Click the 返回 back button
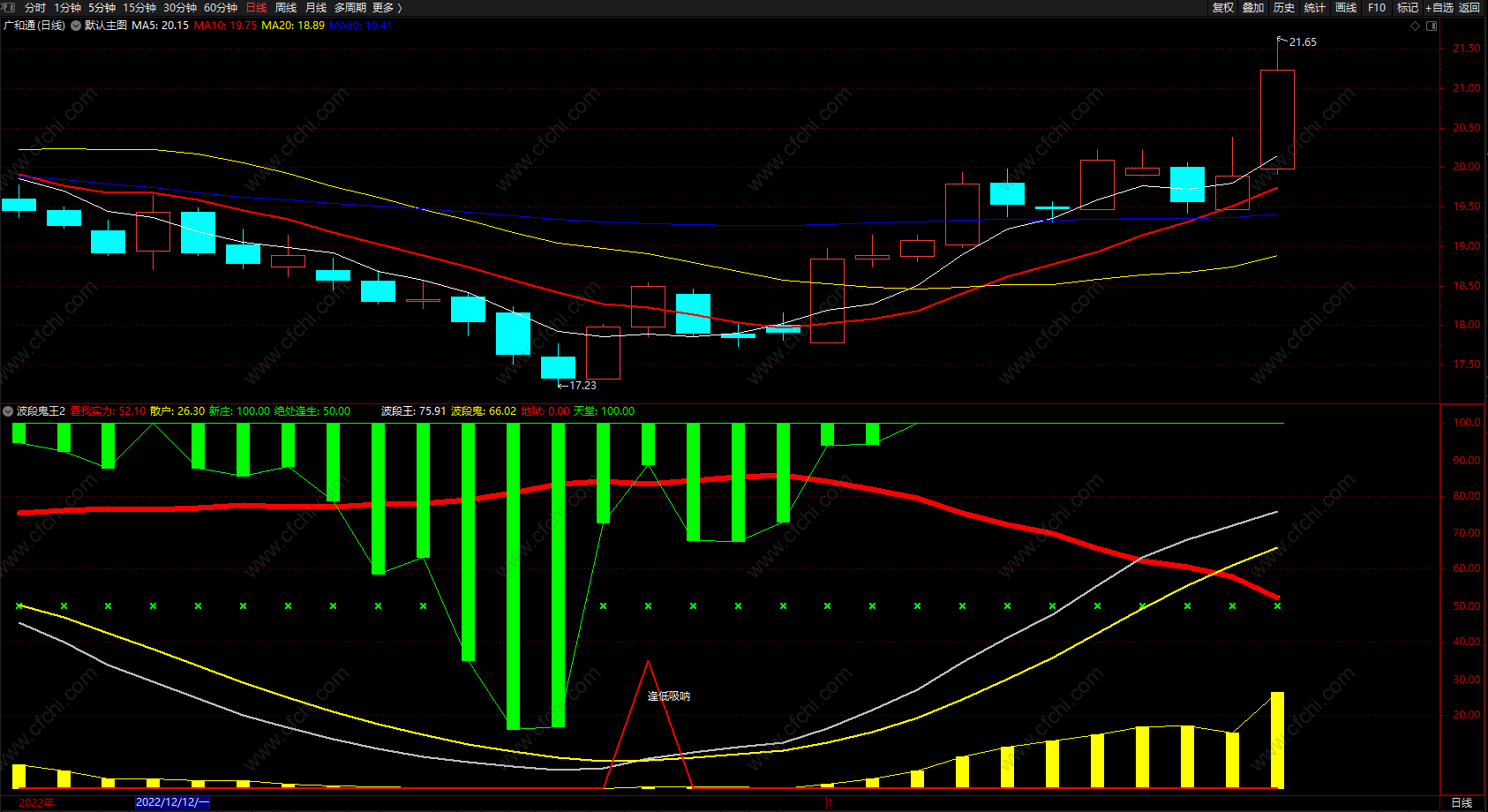The width and height of the screenshot is (1488, 812). (1469, 7)
